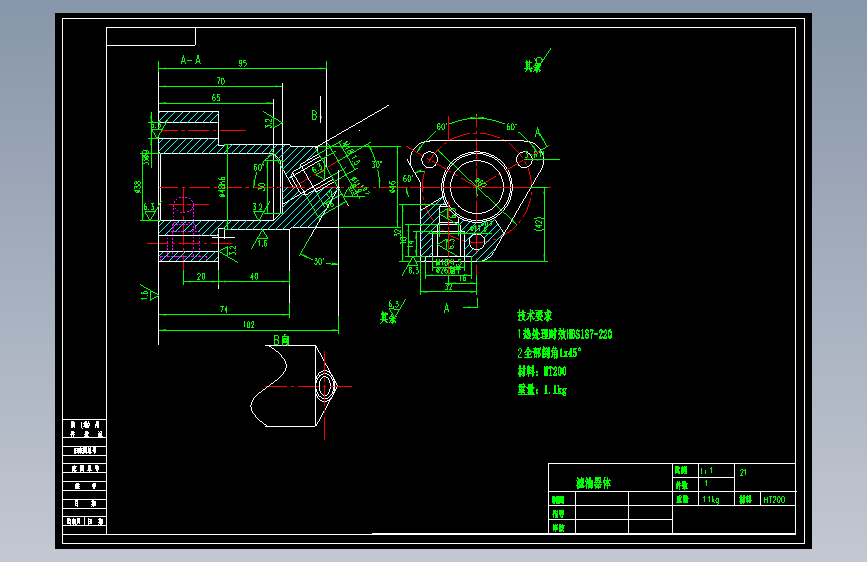Pick the 20 dimension near bottom left
867x562 pixels.
(201, 277)
